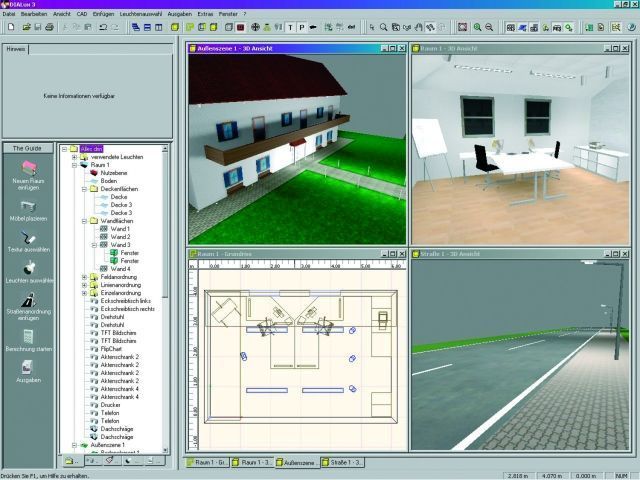Select the Hinweis tab
Screen dimensions: 640x480
16,48
